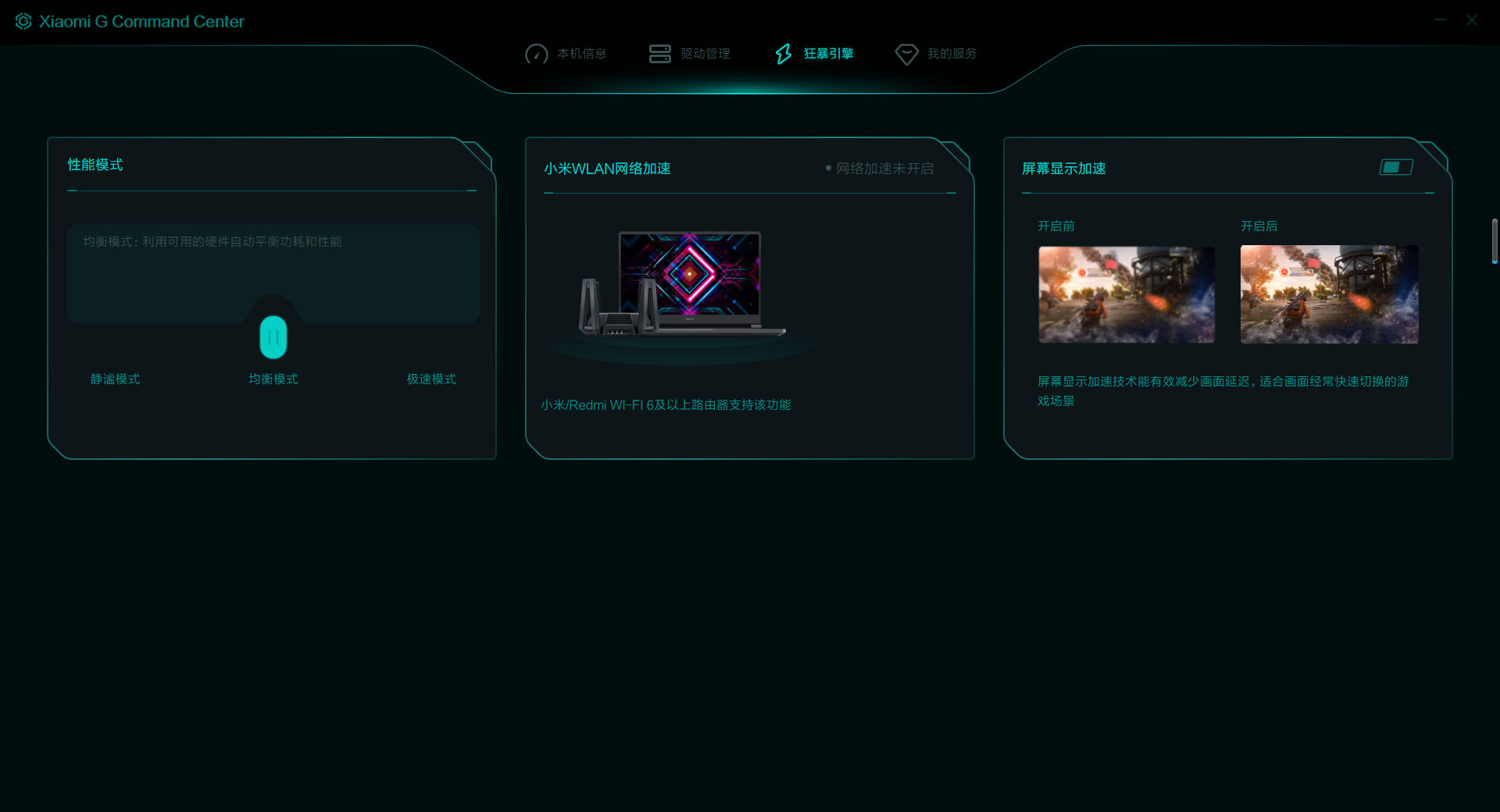The width and height of the screenshot is (1500, 812).
Task: Click the 开启后 label
Action: 1259,226
